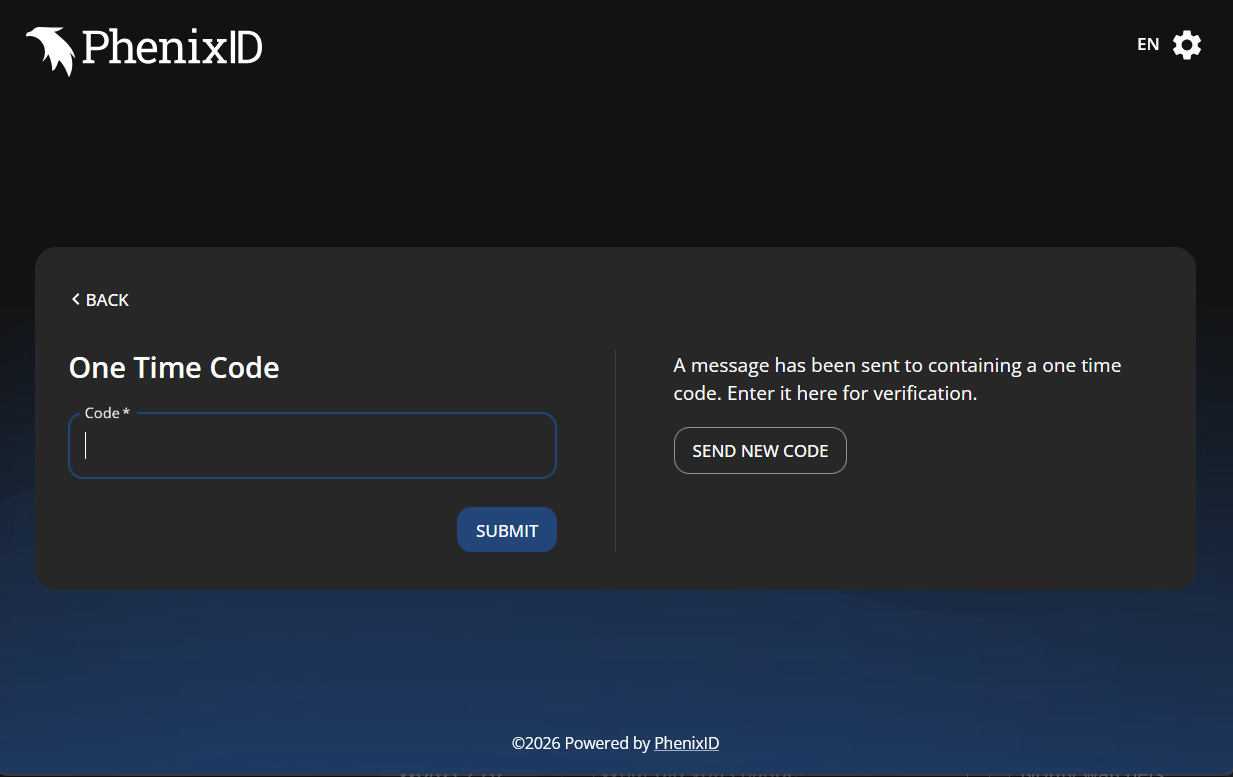Open the PhenixID footer link
1233x777 pixels.
[686, 743]
